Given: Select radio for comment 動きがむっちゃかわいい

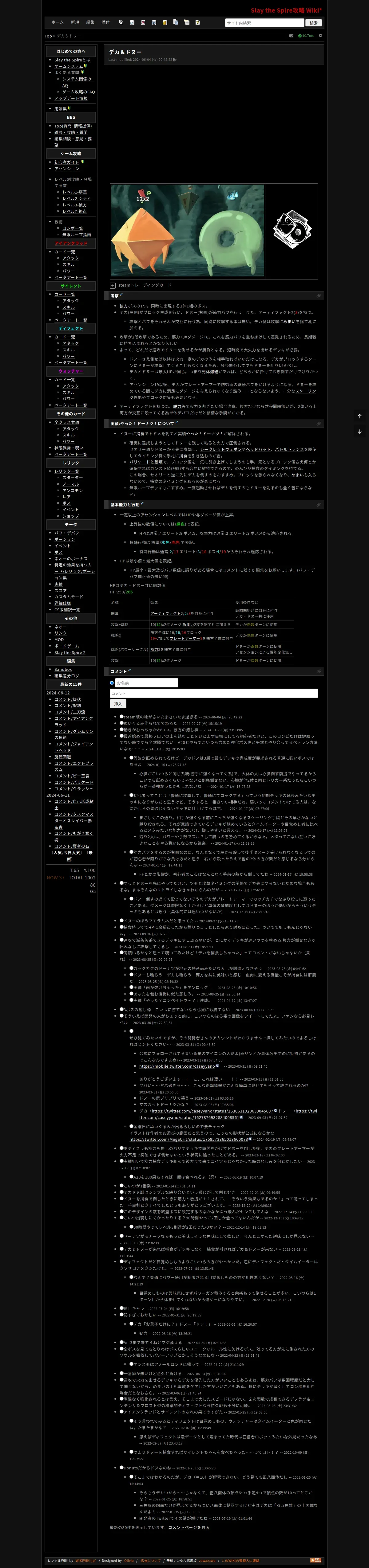Looking at the screenshot, I should [122, 729].
